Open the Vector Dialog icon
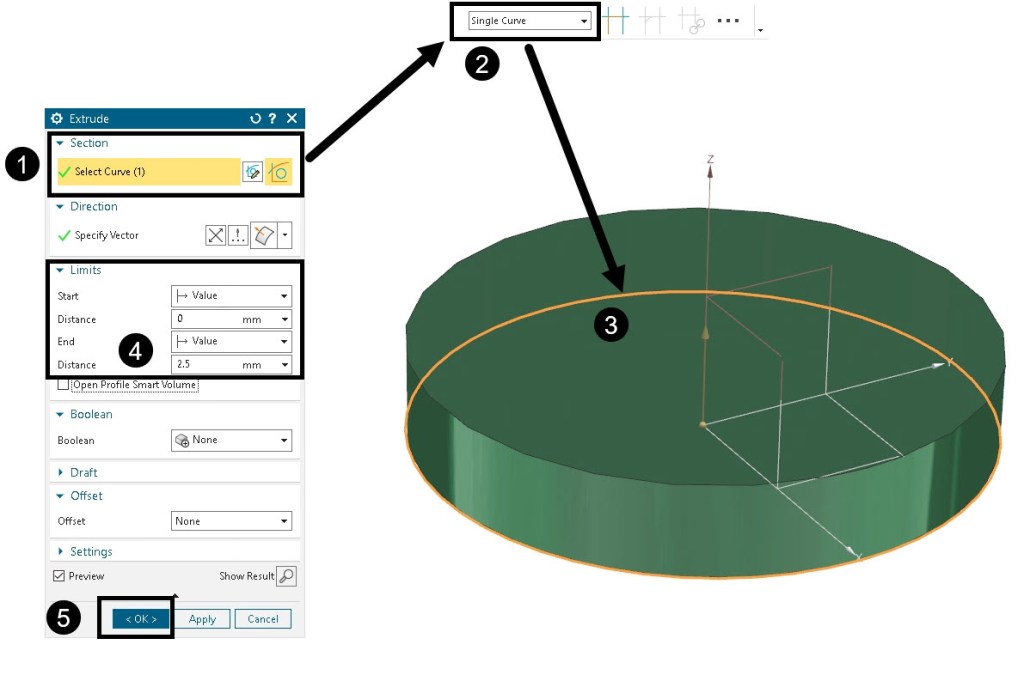The height and width of the screenshot is (675, 1024). pos(238,235)
